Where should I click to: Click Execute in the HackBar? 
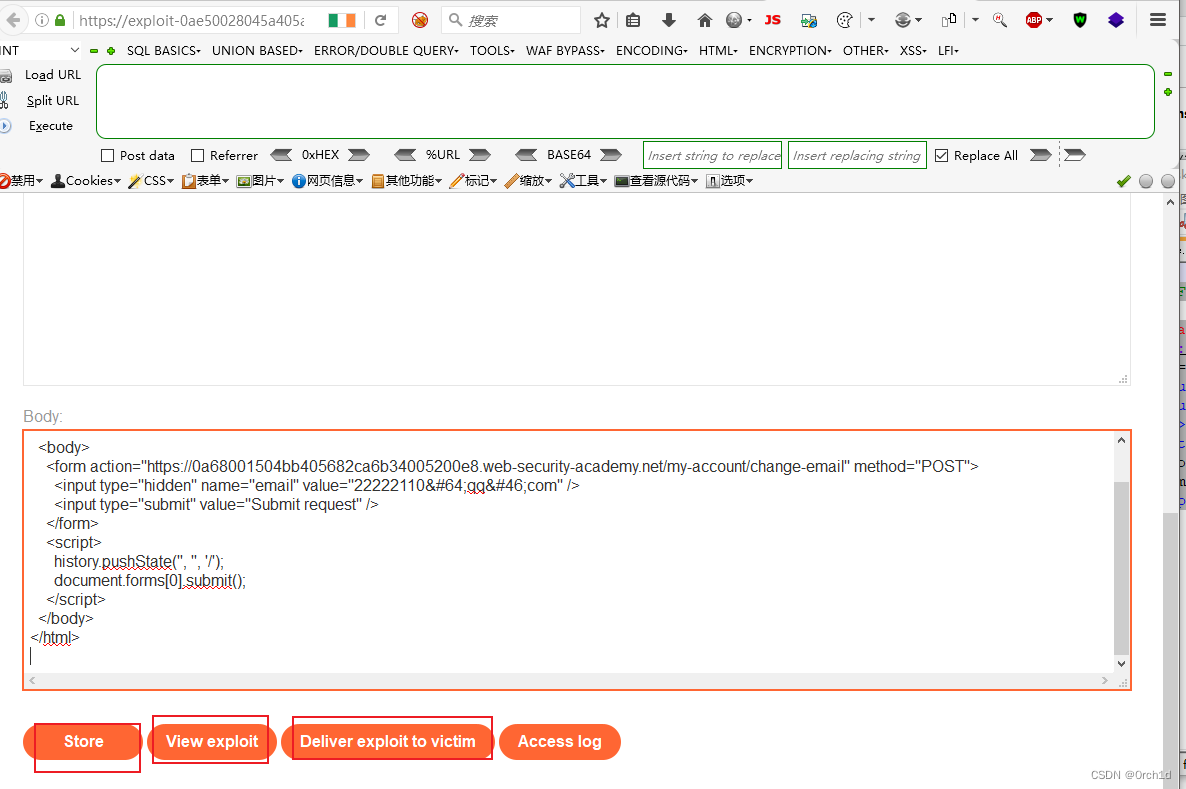point(51,126)
